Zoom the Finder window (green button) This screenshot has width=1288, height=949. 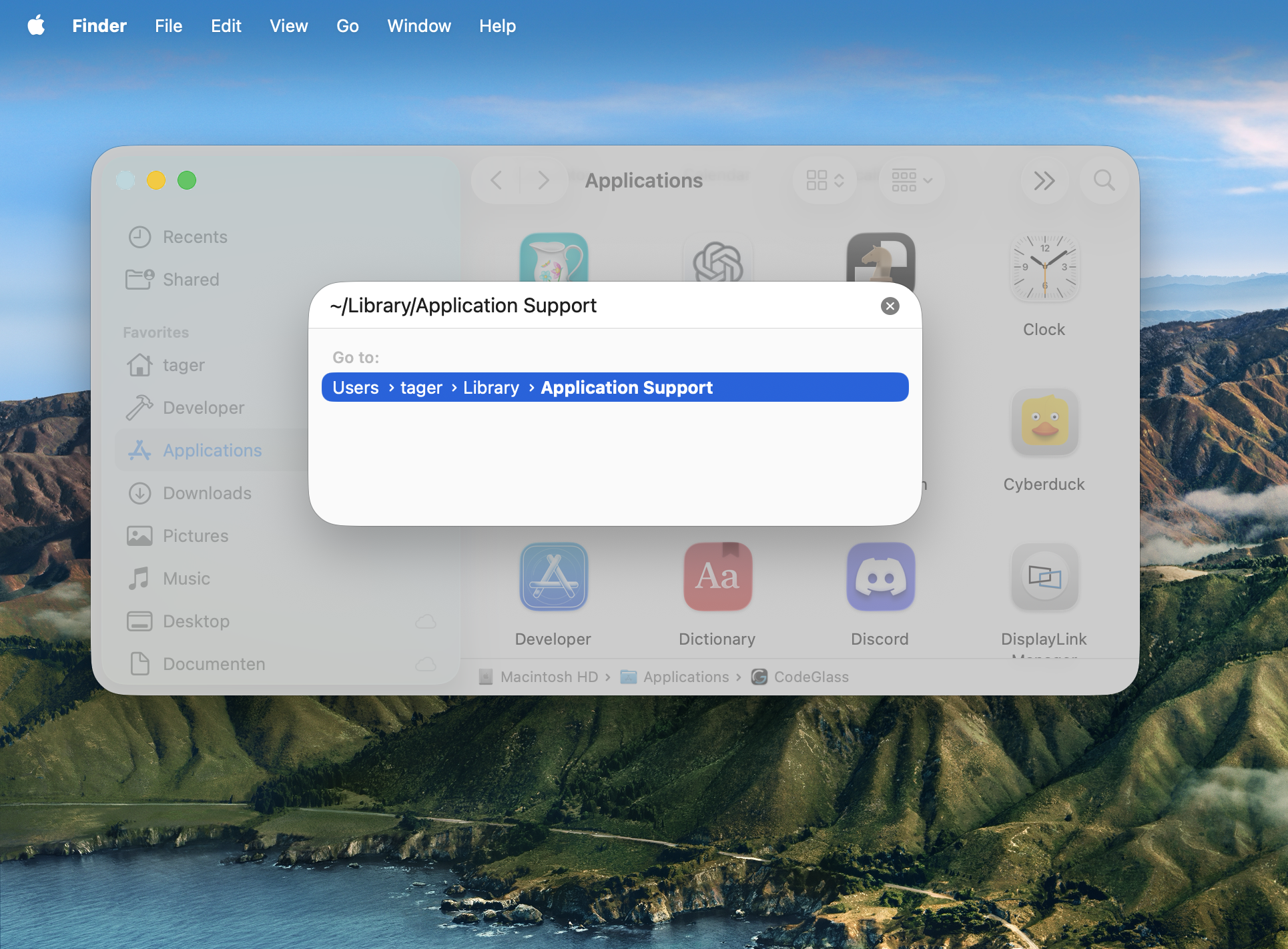point(187,180)
